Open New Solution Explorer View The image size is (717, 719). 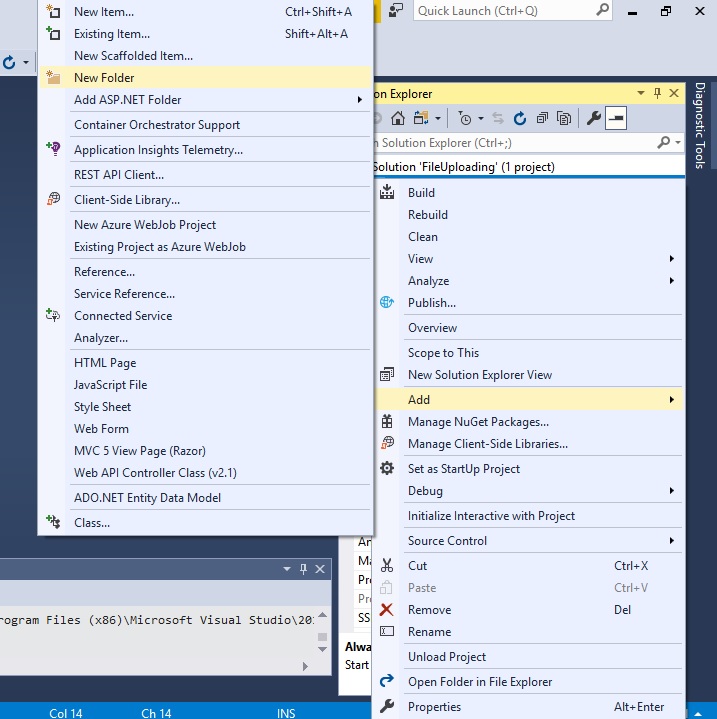click(x=529, y=375)
